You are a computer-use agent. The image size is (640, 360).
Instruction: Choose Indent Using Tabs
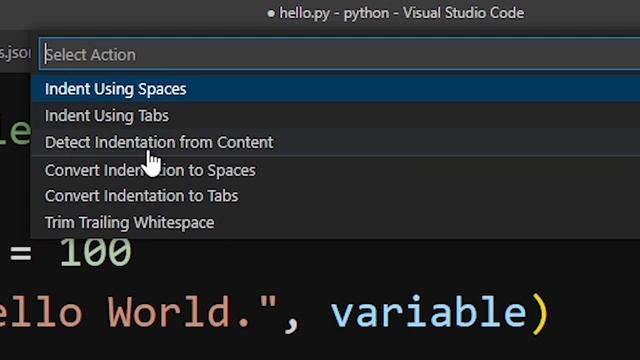[336, 116]
